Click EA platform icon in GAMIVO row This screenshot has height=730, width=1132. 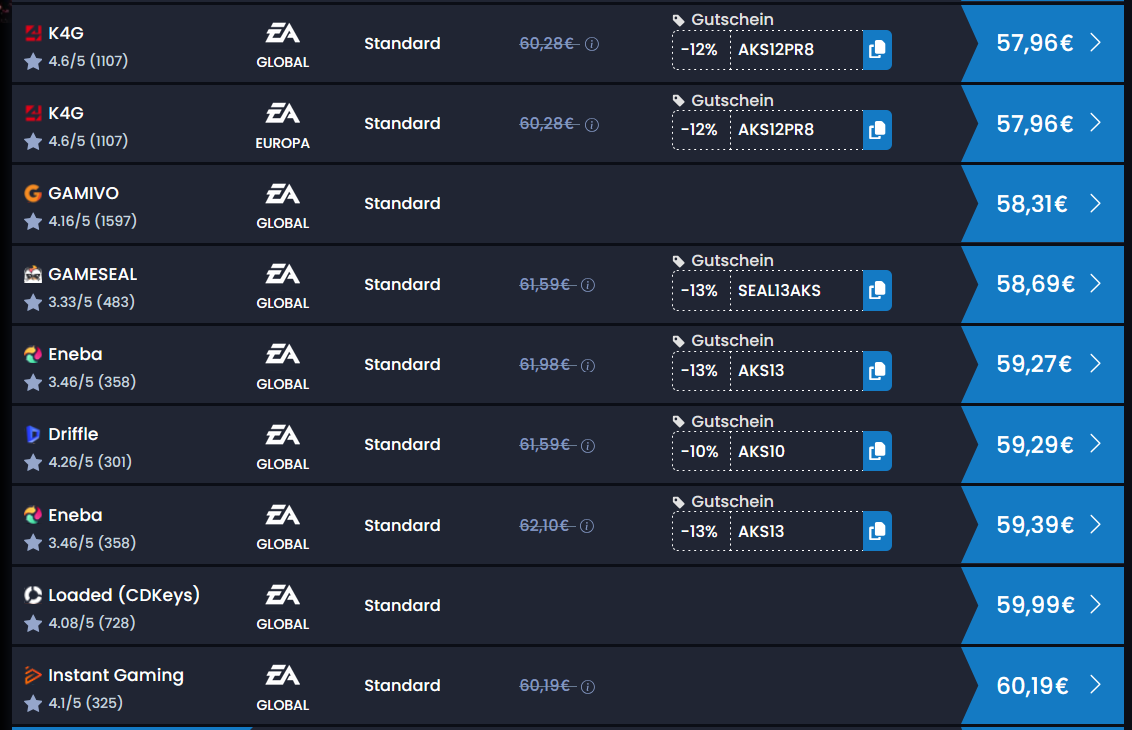click(x=282, y=194)
